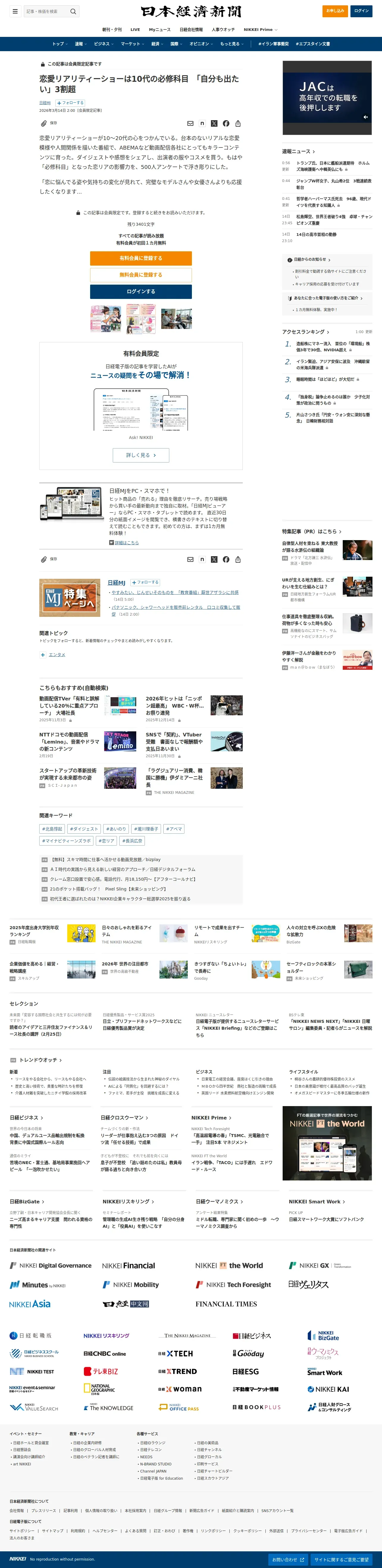Viewport: 382px width, 1568px height.
Task: Open 人事ウオッチ in the header menu
Action: pos(223,29)
